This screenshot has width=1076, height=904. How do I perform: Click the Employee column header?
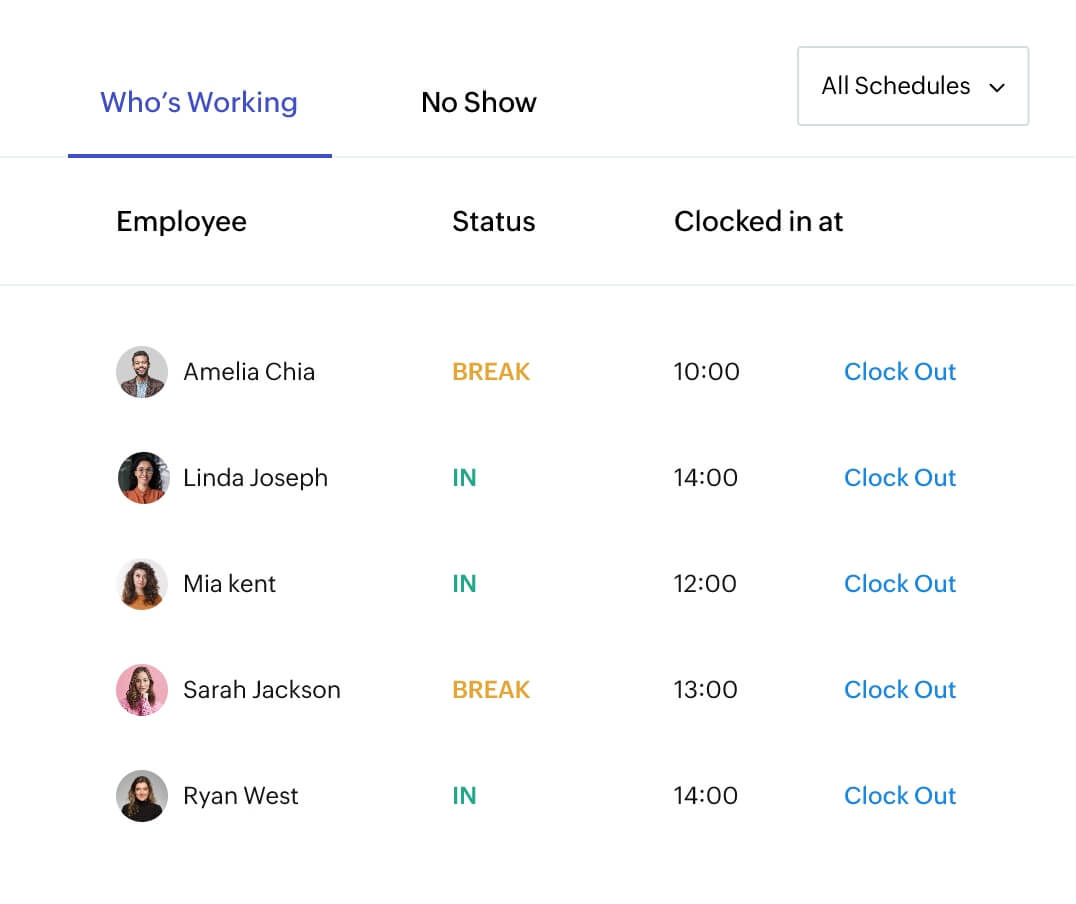181,221
